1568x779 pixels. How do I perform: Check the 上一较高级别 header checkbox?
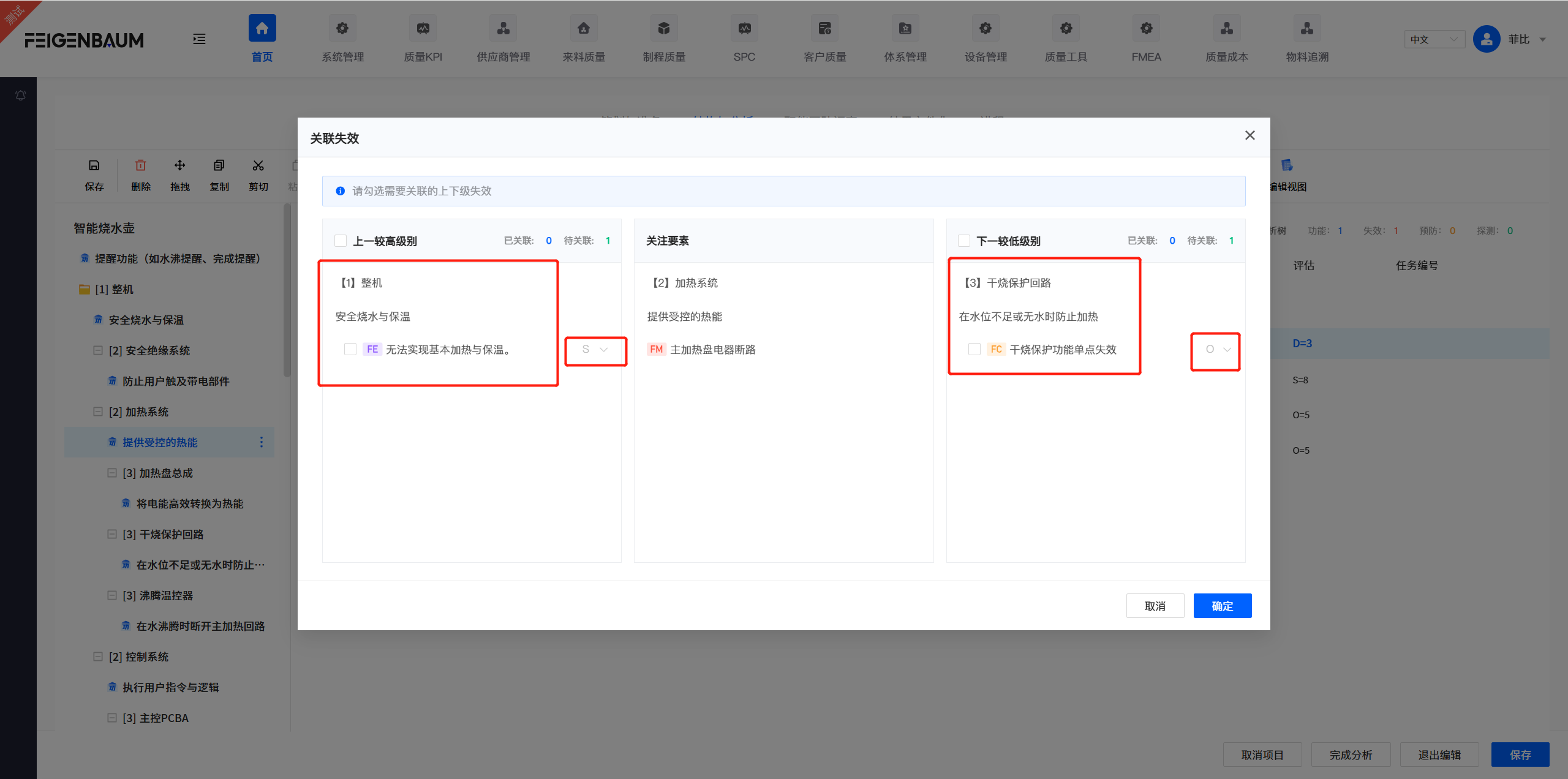[341, 240]
